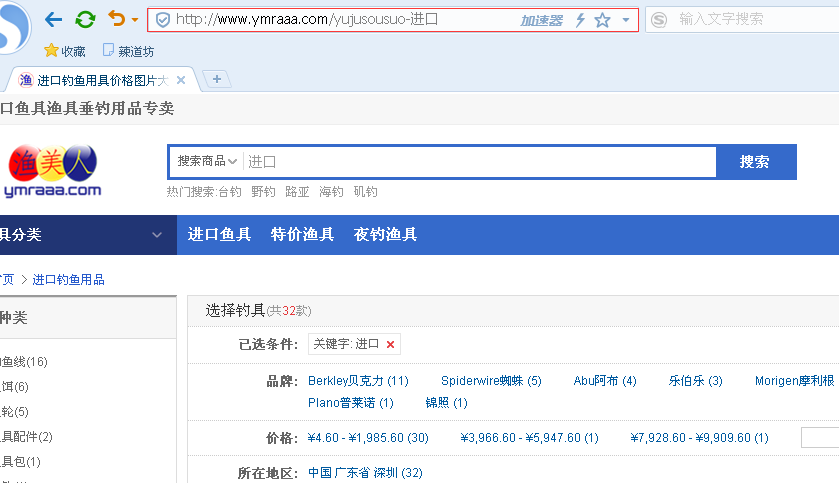Filter by brand Berkley贝克力
Screen dimensions: 839x483
pyautogui.click(x=358, y=381)
